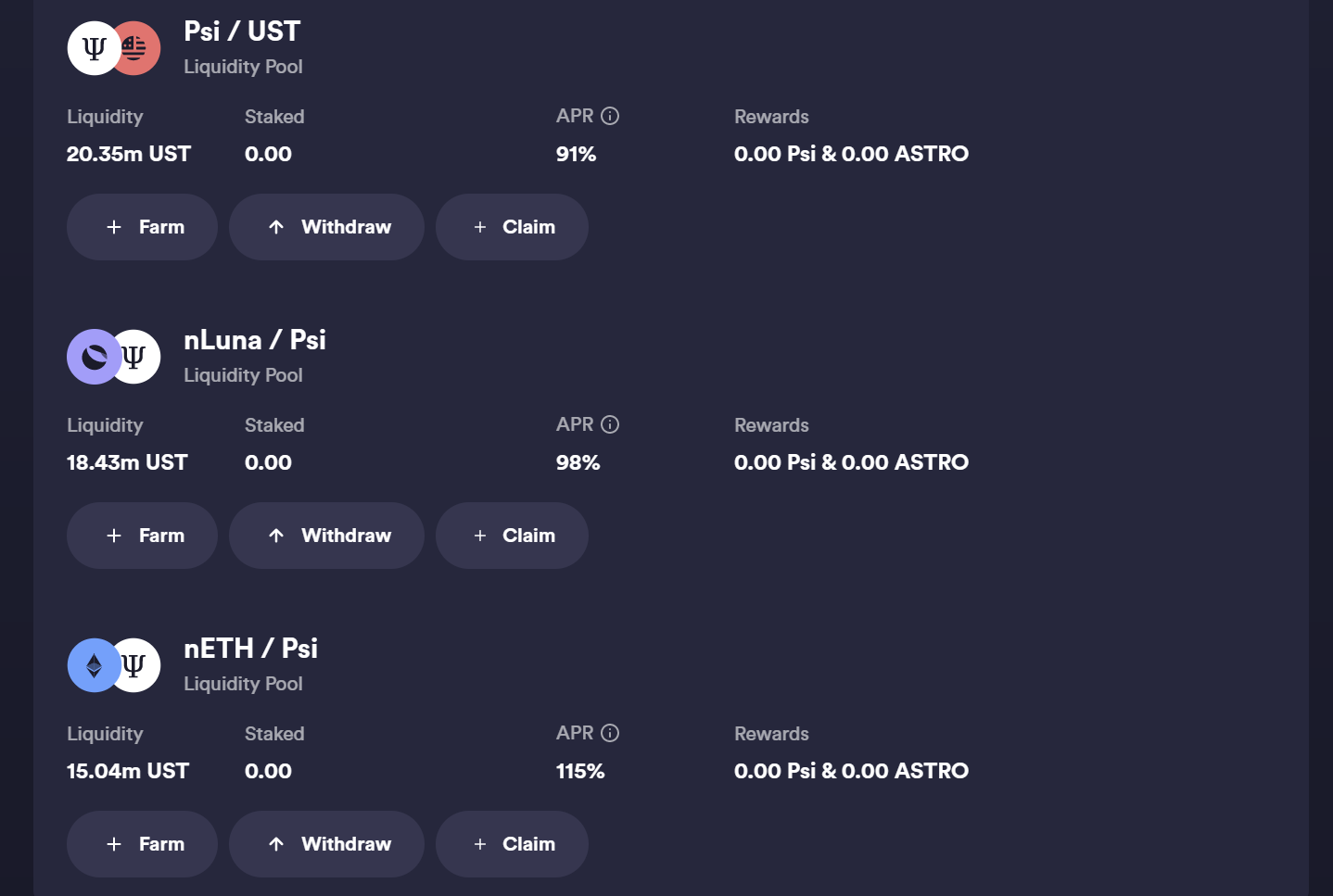Click the nETH Ethereum token icon
The image size is (1333, 896).
click(93, 665)
